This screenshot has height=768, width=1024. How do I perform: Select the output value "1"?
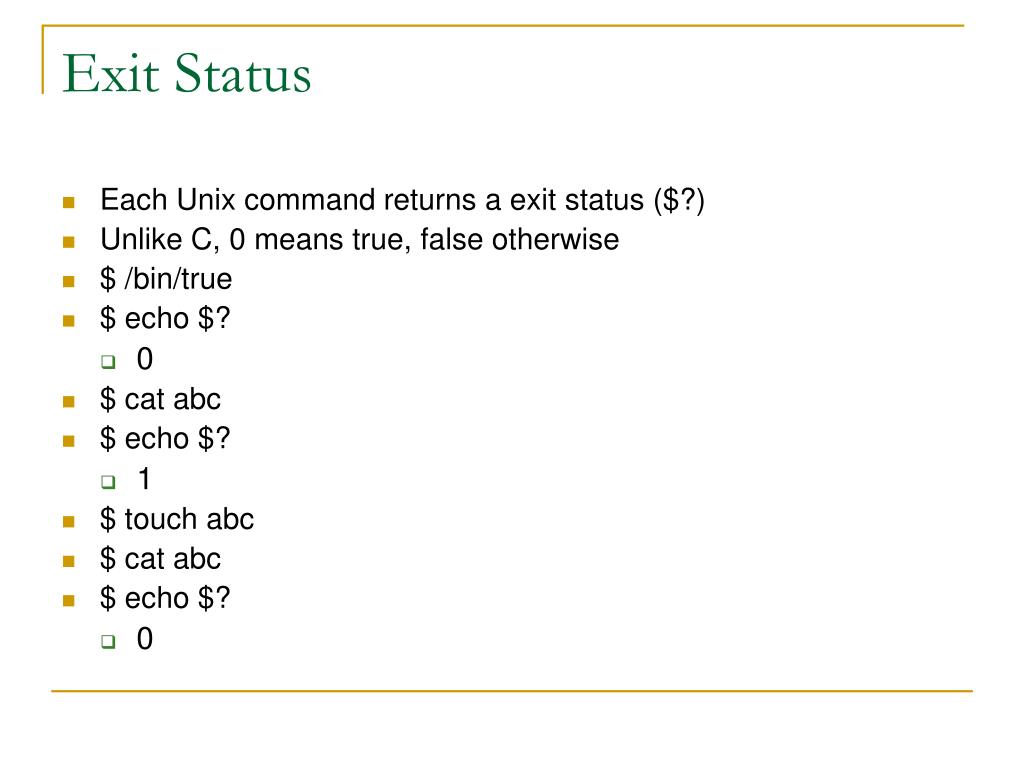pyautogui.click(x=145, y=479)
